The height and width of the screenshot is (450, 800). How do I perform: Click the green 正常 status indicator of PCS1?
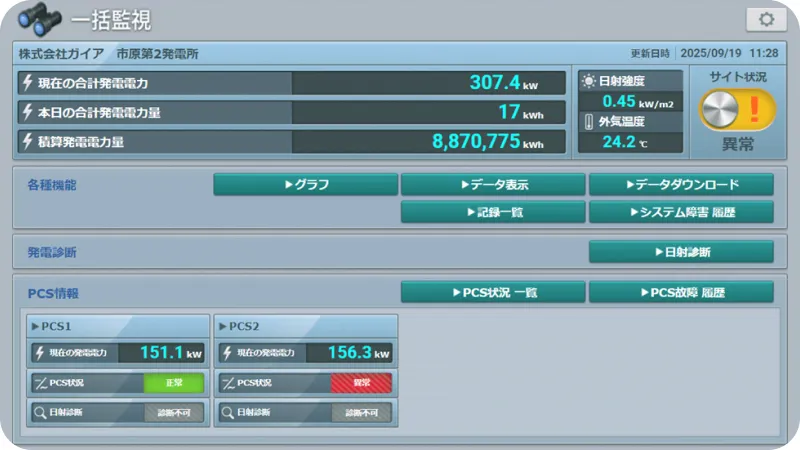[x=173, y=383]
